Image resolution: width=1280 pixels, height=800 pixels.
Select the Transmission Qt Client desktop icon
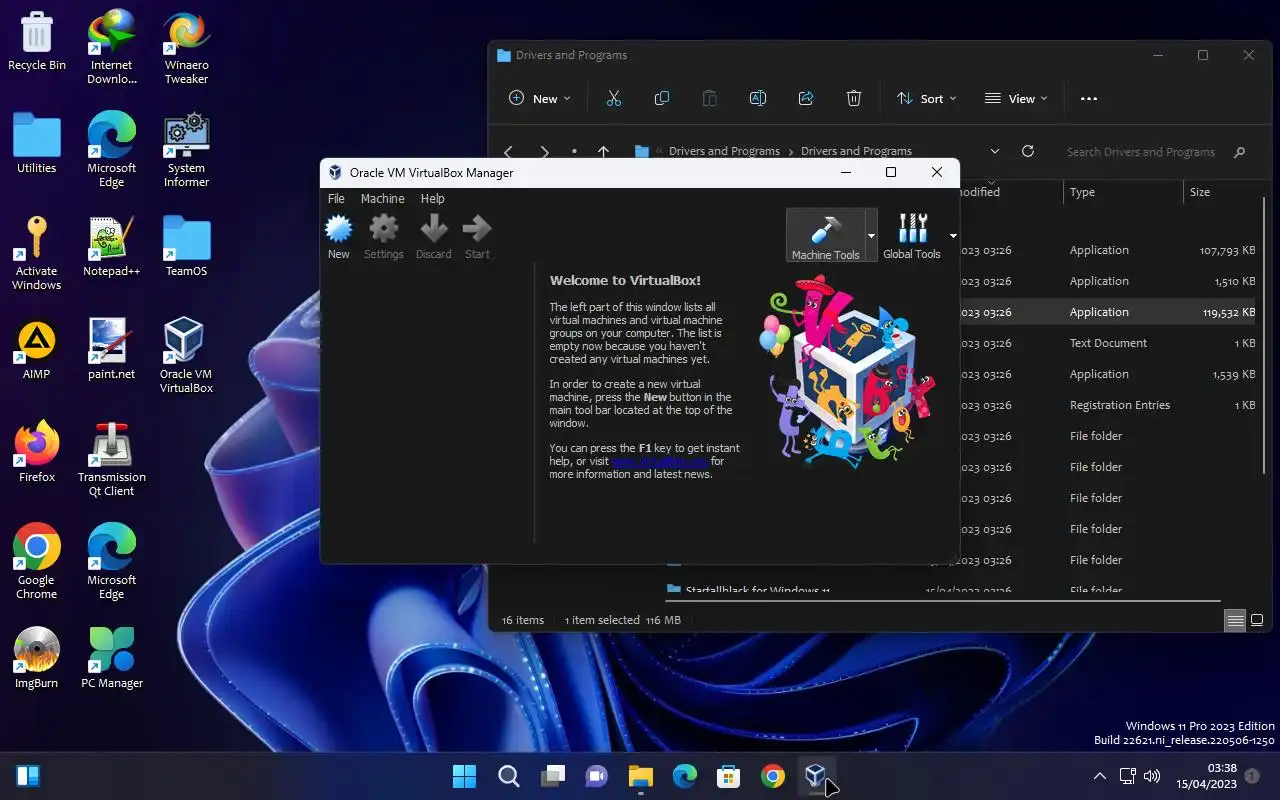point(111,460)
